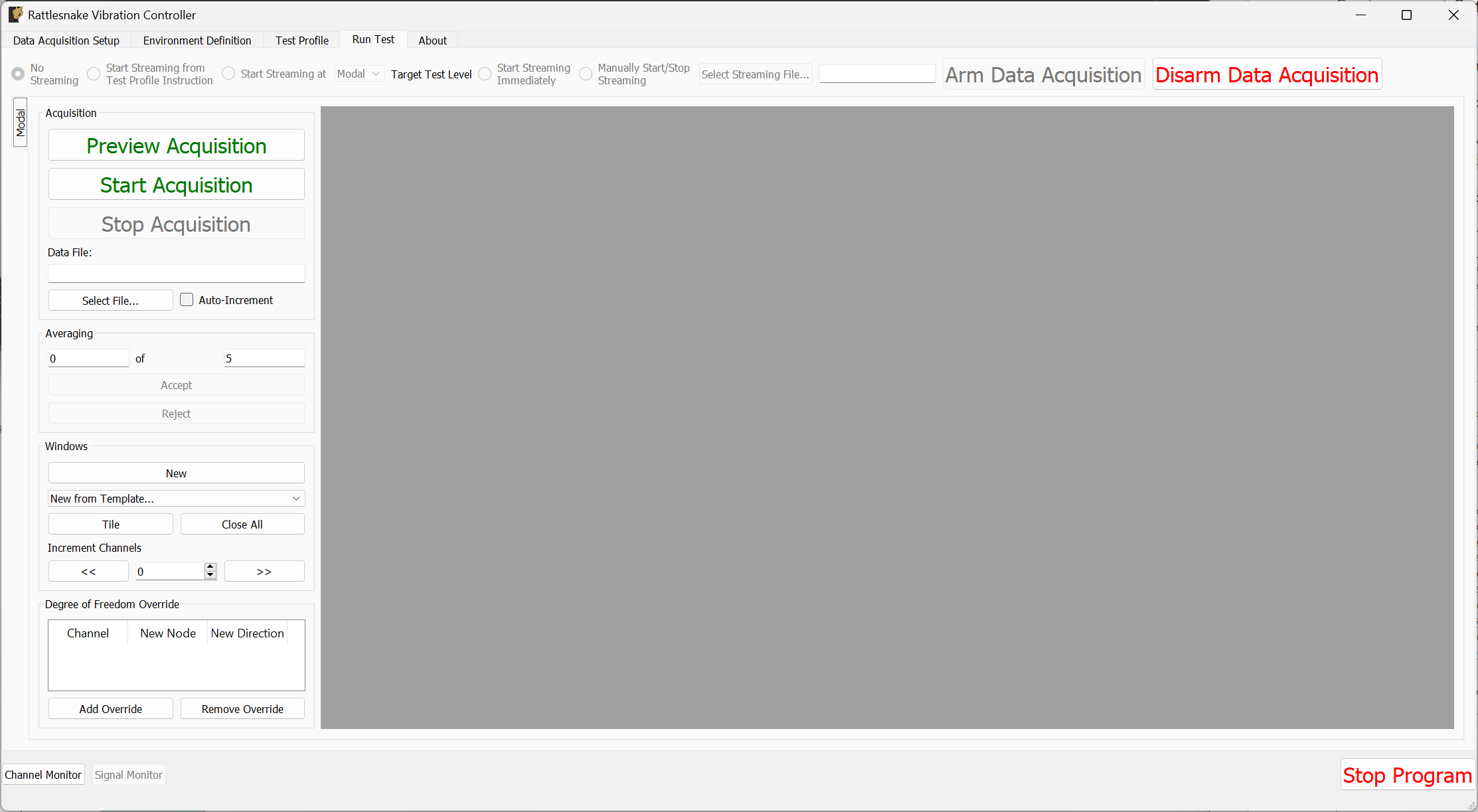Viewport: 1478px width, 812px height.
Task: Click Stop Program
Action: 1408,774
